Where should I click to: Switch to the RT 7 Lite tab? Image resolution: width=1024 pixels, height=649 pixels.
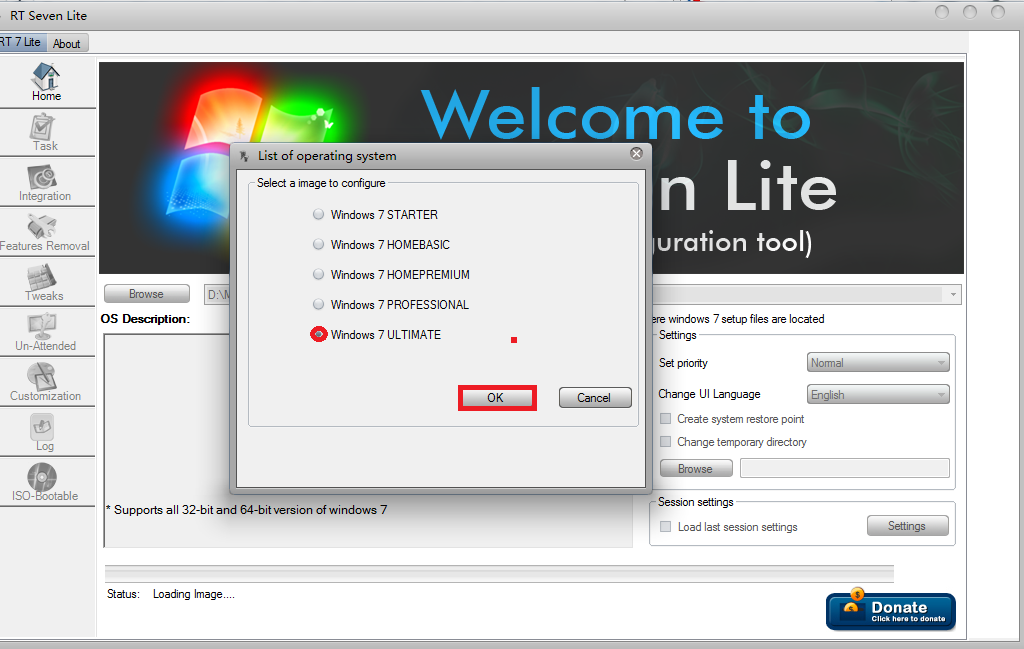[21, 42]
